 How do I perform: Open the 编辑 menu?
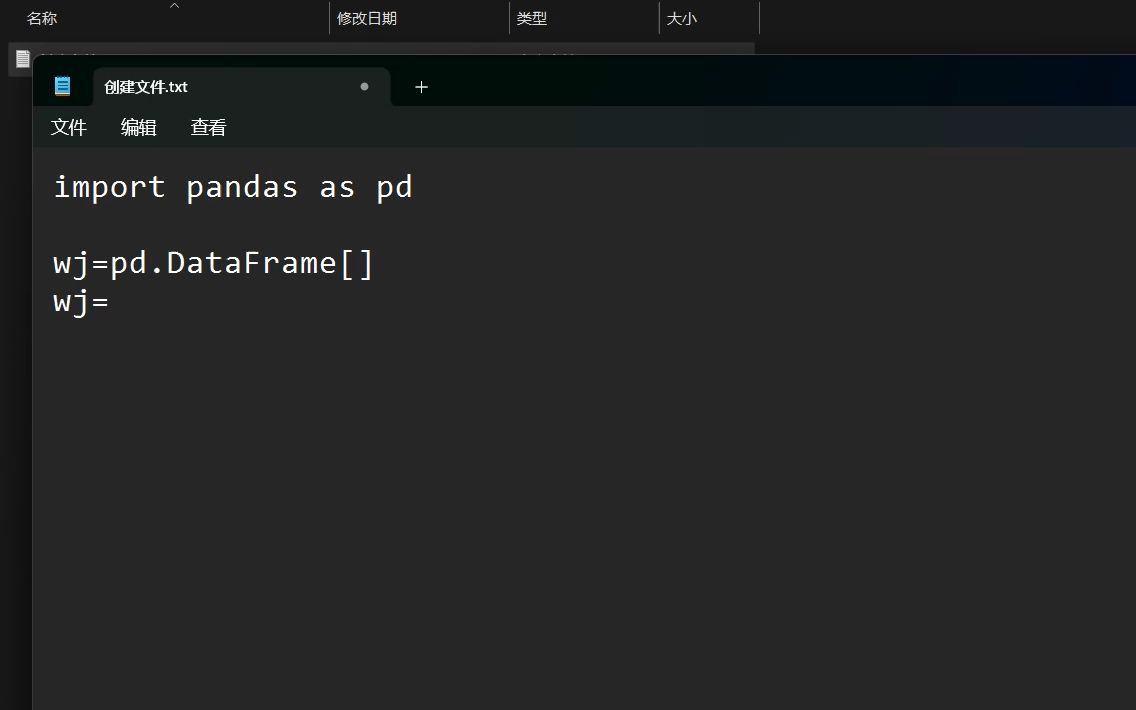click(138, 128)
